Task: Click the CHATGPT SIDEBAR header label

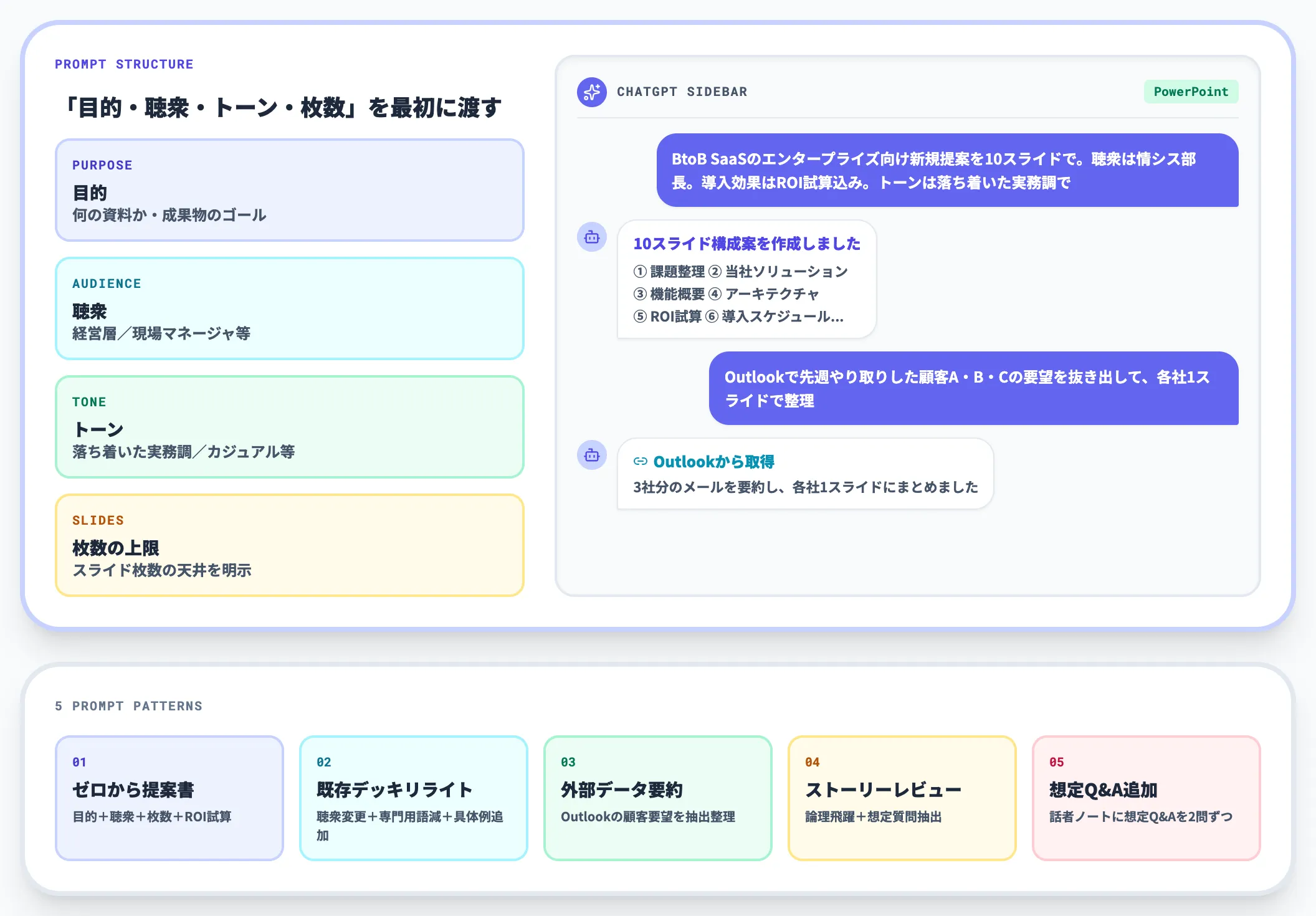Action: point(682,92)
